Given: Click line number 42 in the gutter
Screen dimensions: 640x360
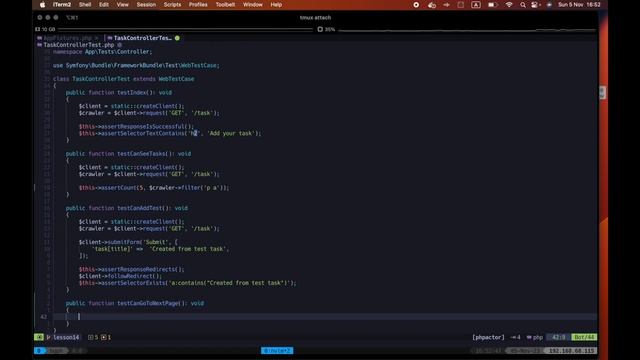Looking at the screenshot, I should [44, 317].
